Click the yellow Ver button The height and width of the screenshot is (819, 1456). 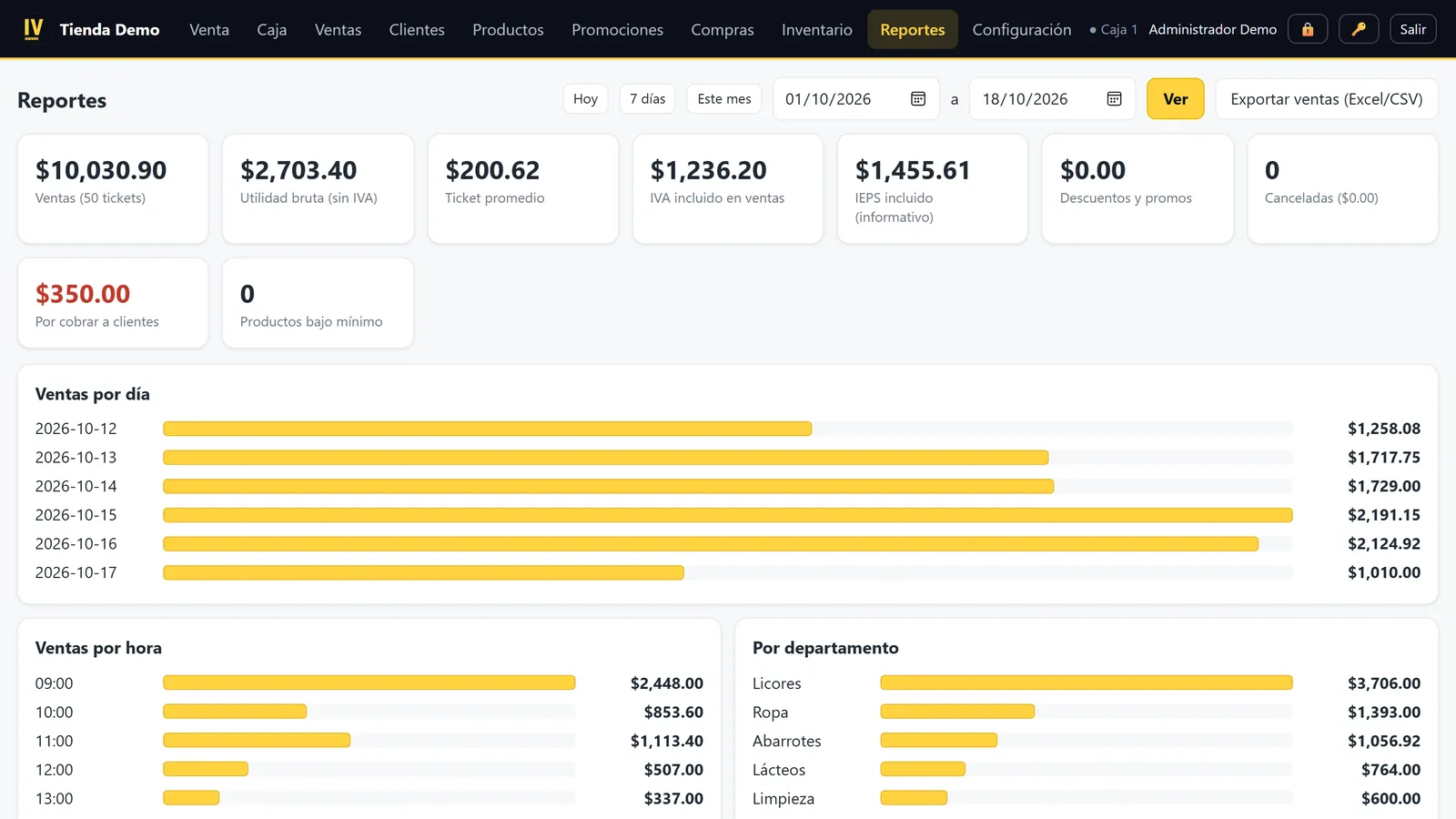1175,99
